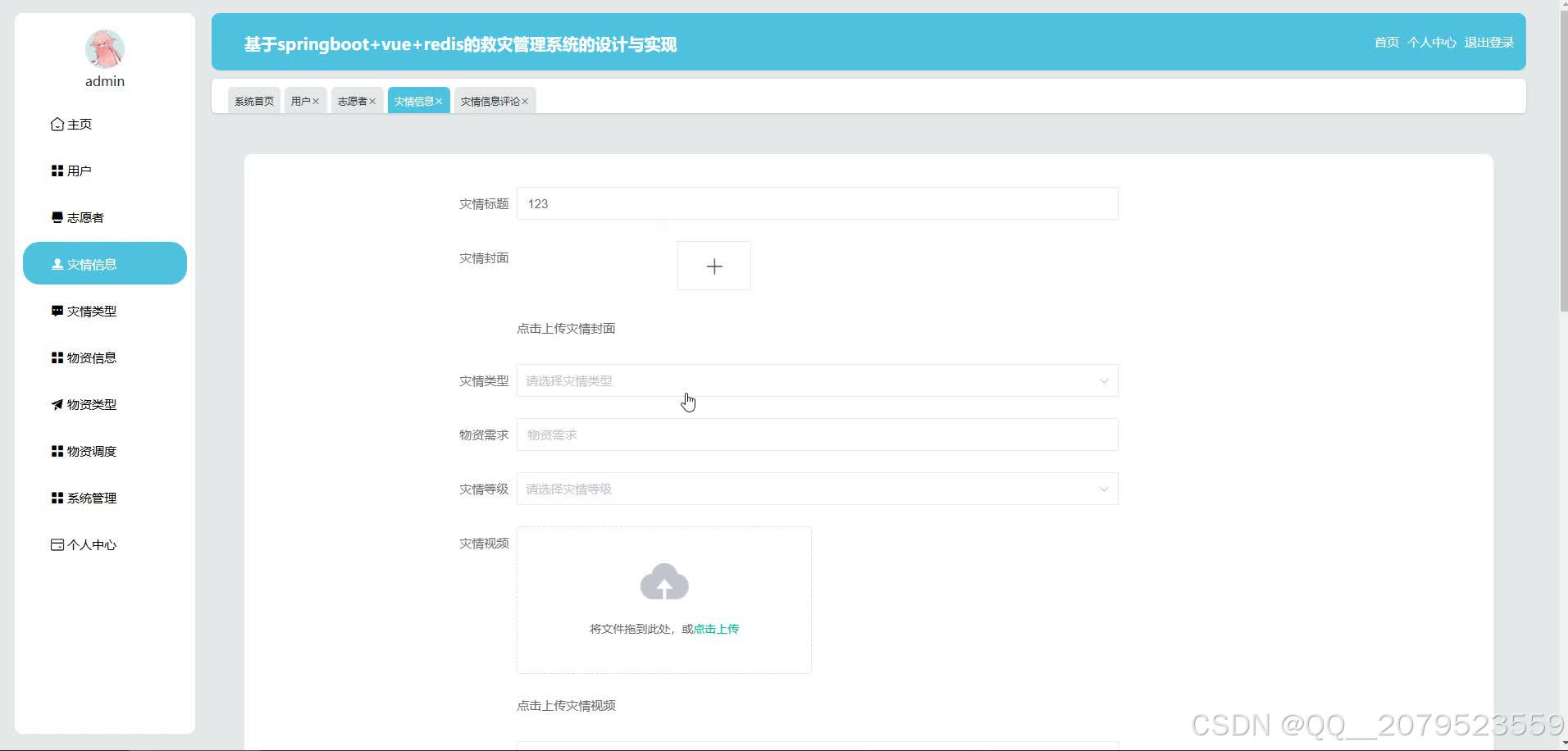Image resolution: width=1568 pixels, height=751 pixels.
Task: Switch to the 灾情信息评论 tab
Action: click(490, 100)
